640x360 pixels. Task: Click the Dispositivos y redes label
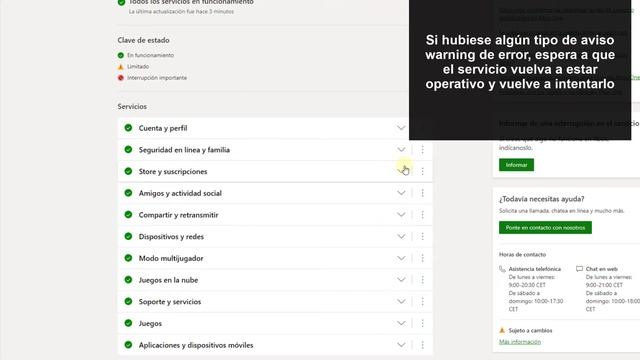[171, 237]
